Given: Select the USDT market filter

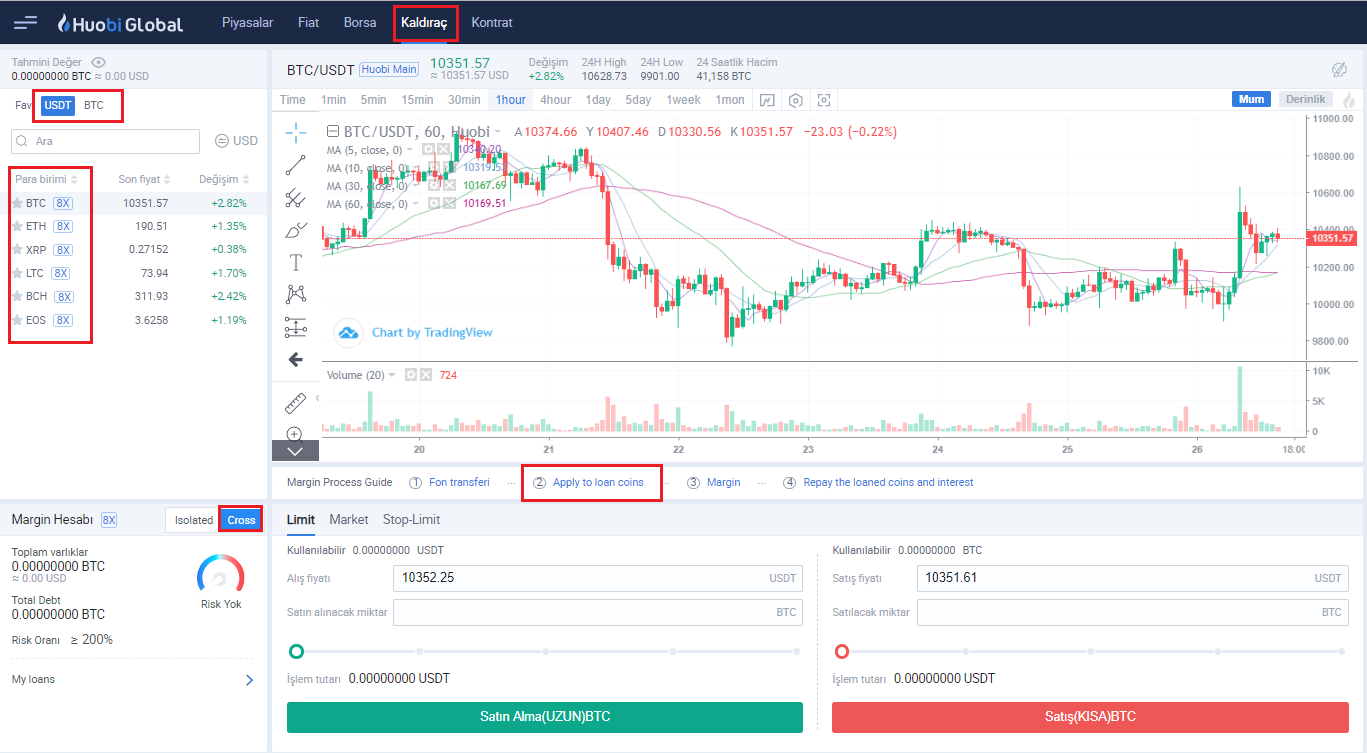Looking at the screenshot, I should click(58, 105).
